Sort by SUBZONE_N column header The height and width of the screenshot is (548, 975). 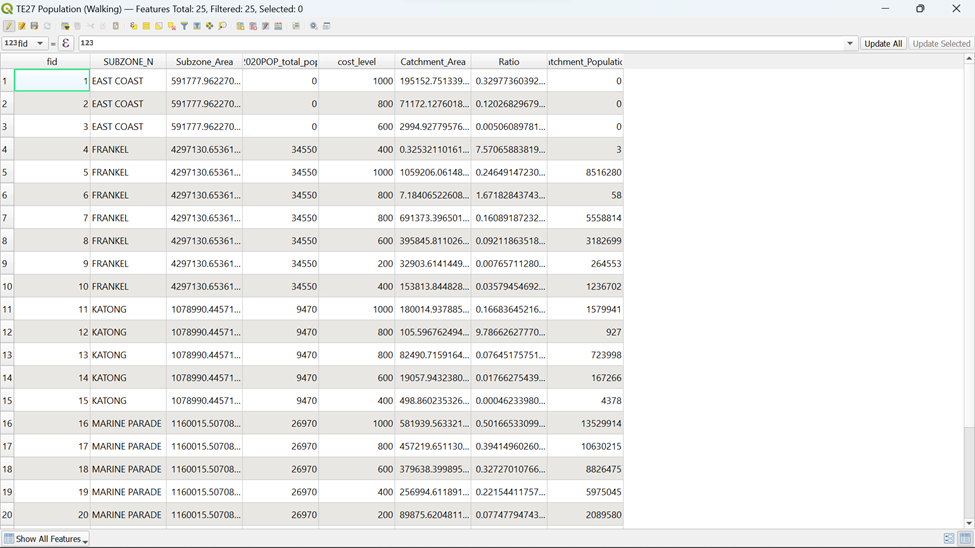(x=128, y=62)
